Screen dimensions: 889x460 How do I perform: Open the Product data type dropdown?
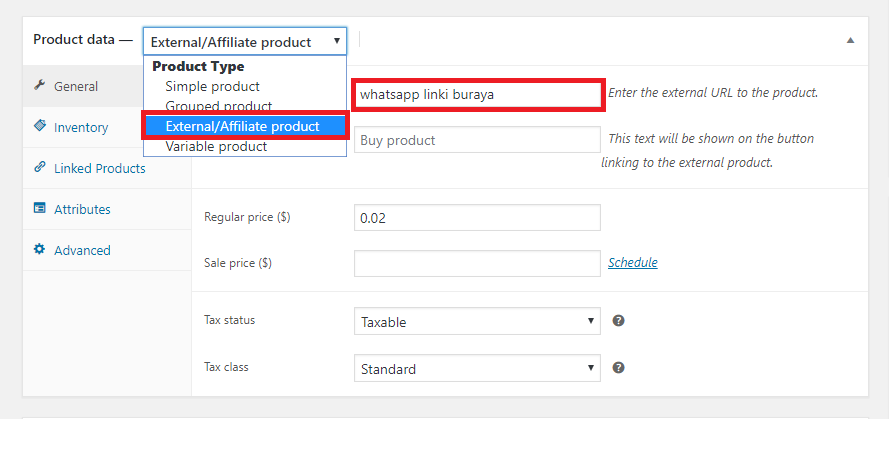[x=245, y=41]
